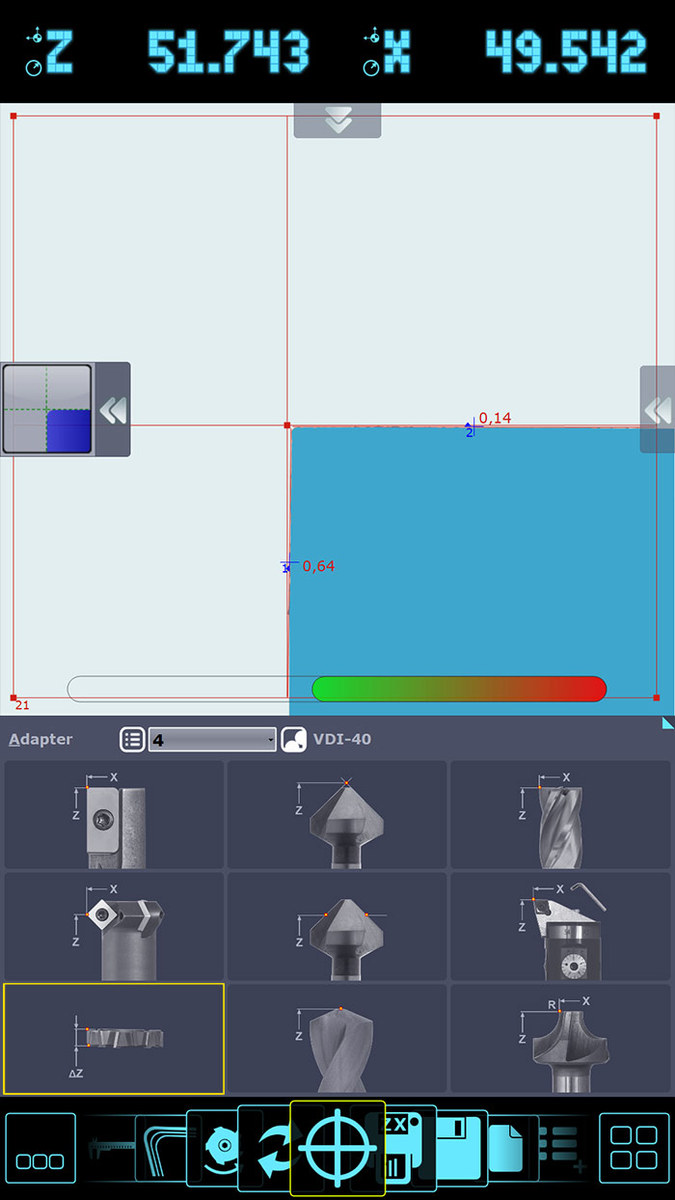Click the list-plus add entry icon
The height and width of the screenshot is (1200, 675).
[x=561, y=1148]
